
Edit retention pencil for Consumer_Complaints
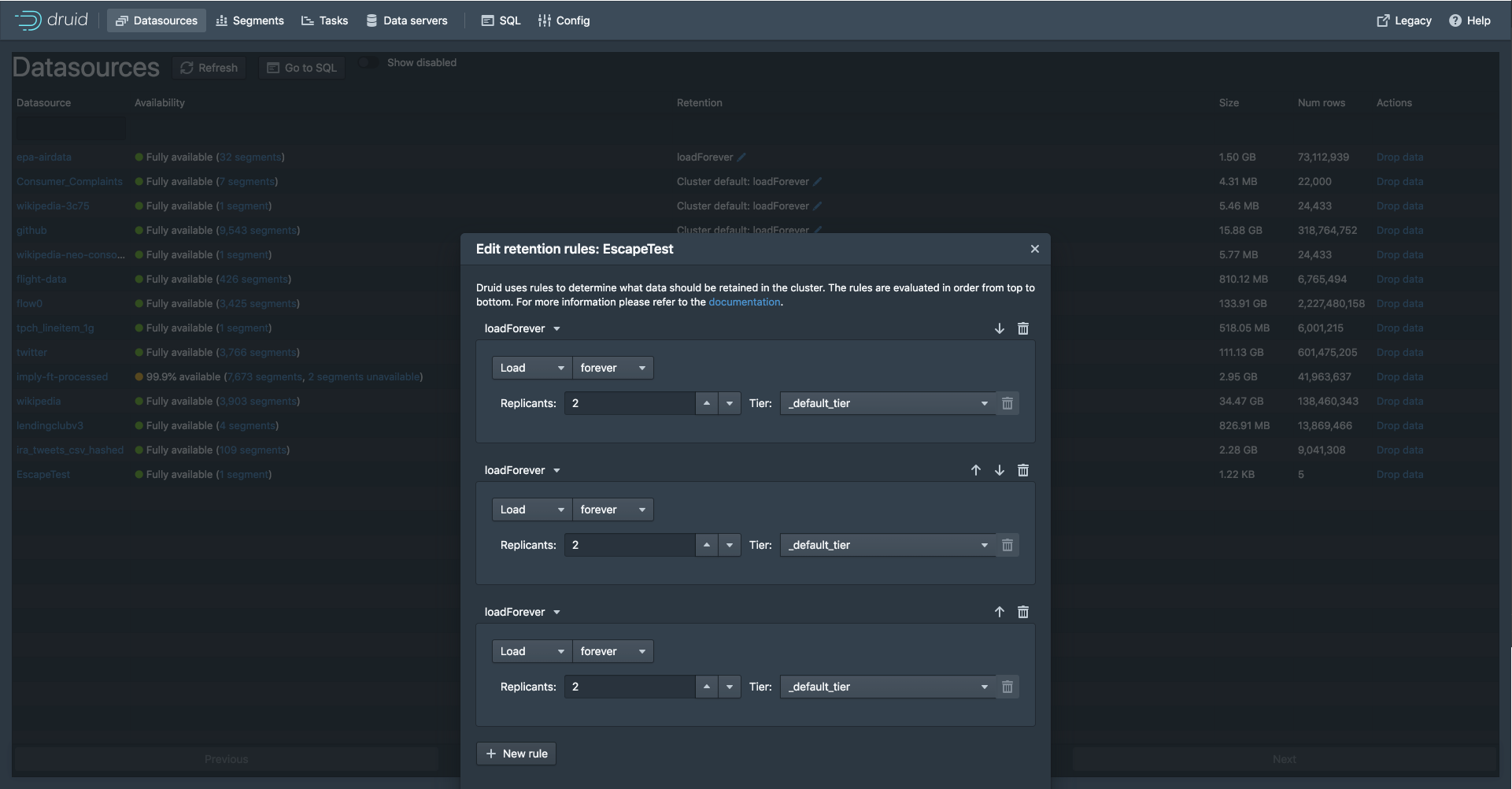coord(818,182)
